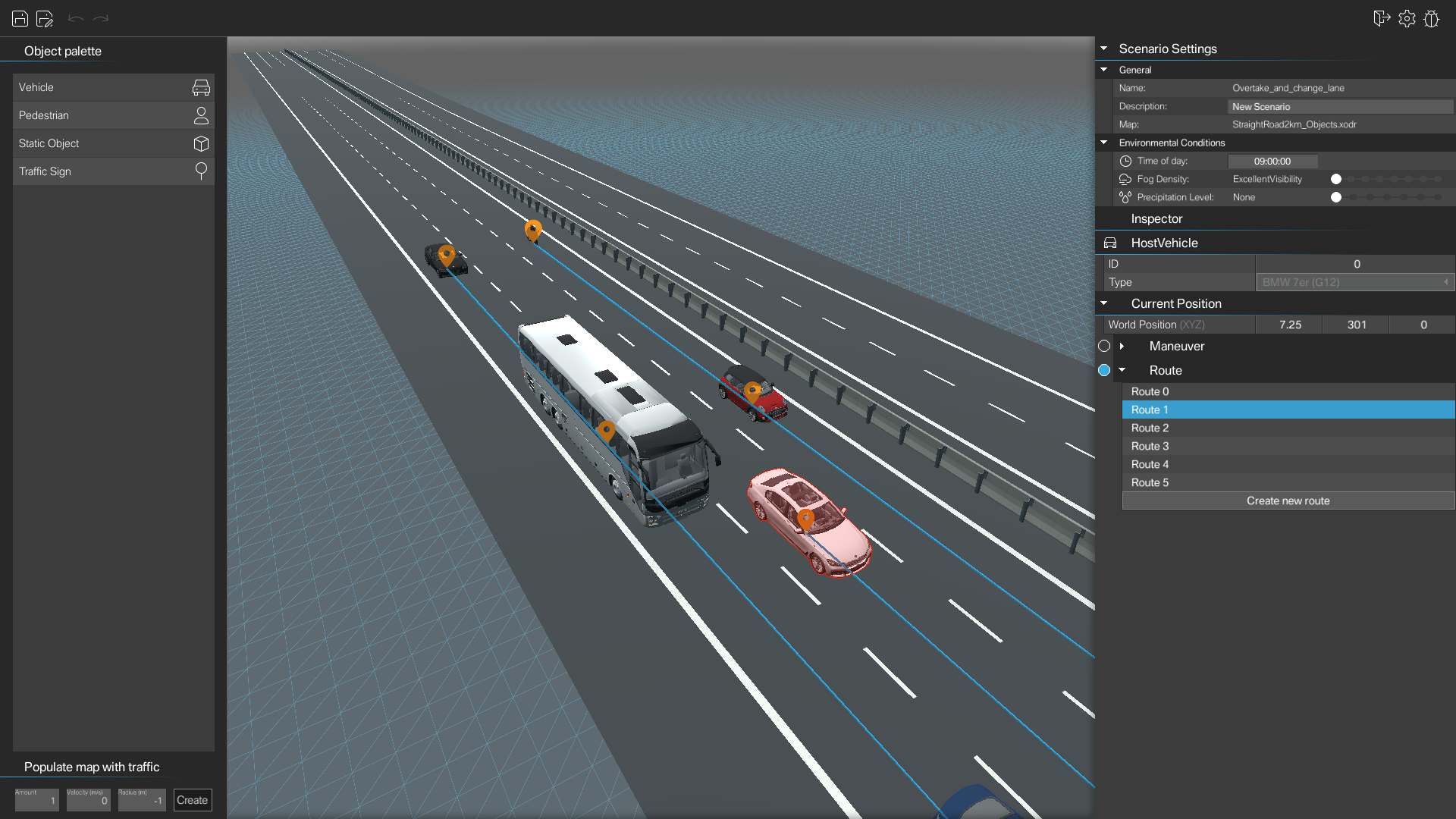Select the Route radio button for HostVehicle

[1104, 370]
